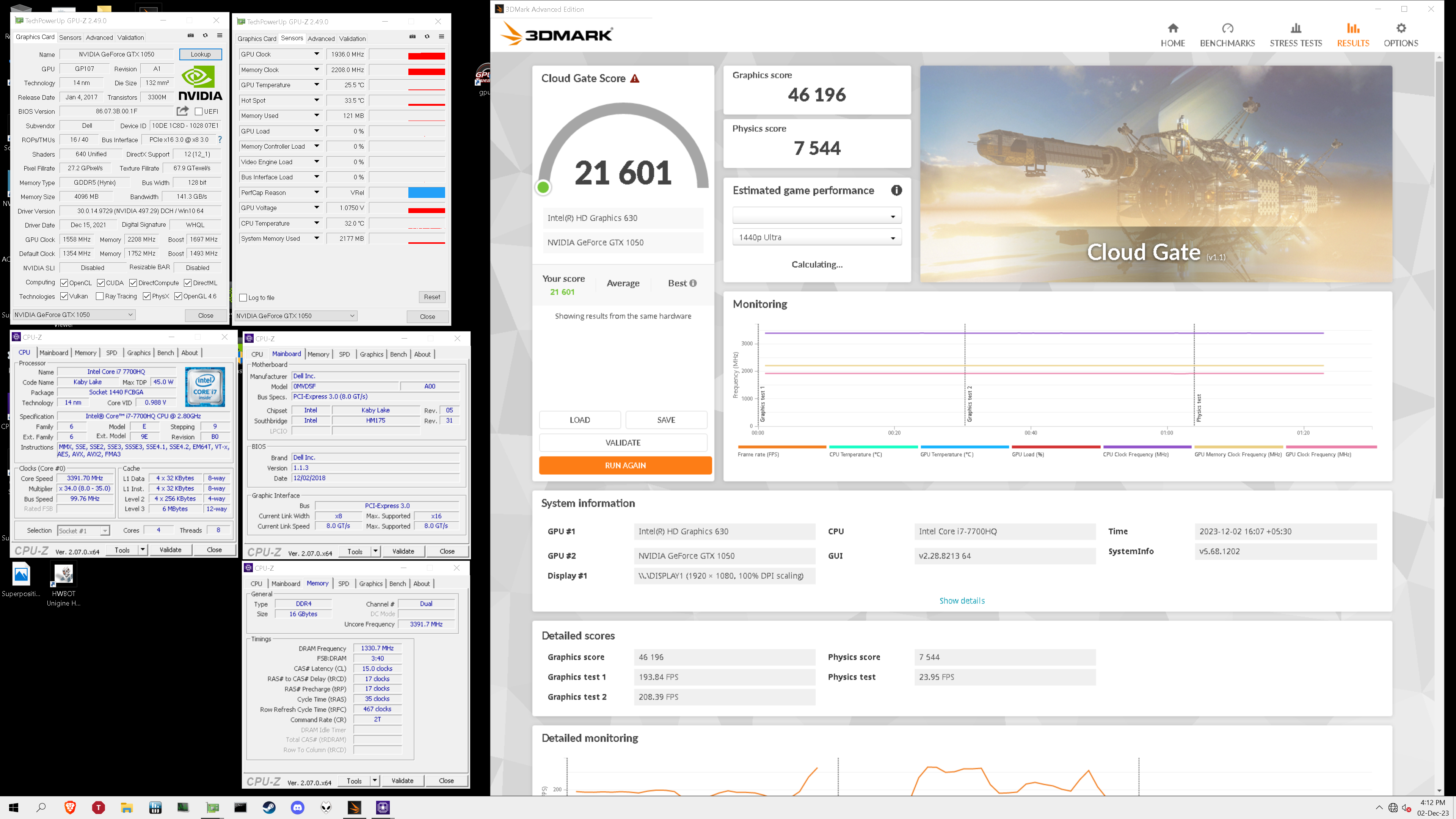The image size is (1456, 819).
Task: Switch to Validation tab in GPU-Z Sensors window
Action: point(352,38)
